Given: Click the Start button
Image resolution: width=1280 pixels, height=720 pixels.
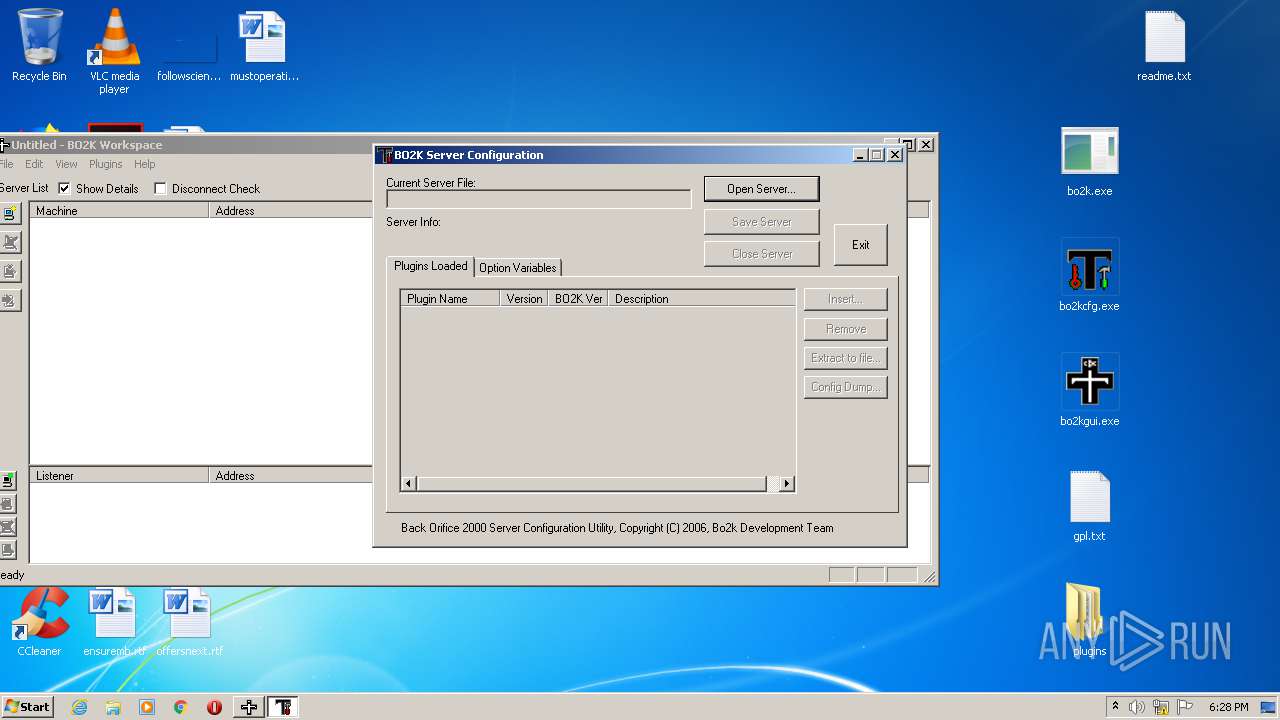Looking at the screenshot, I should 27,707.
